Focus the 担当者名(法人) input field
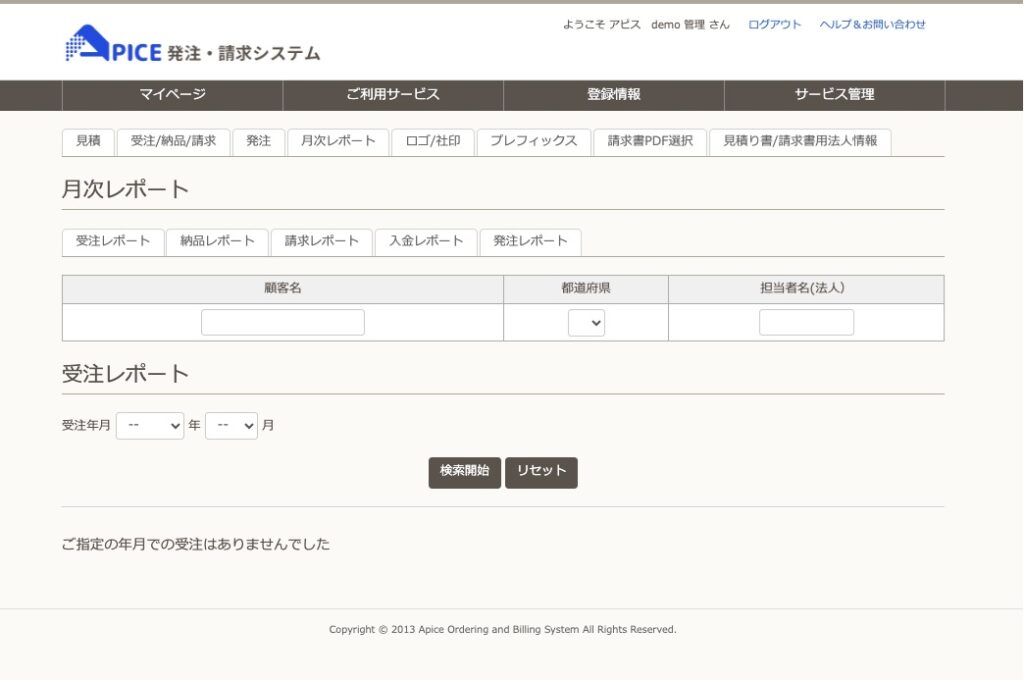The height and width of the screenshot is (681, 1024). 807,323
